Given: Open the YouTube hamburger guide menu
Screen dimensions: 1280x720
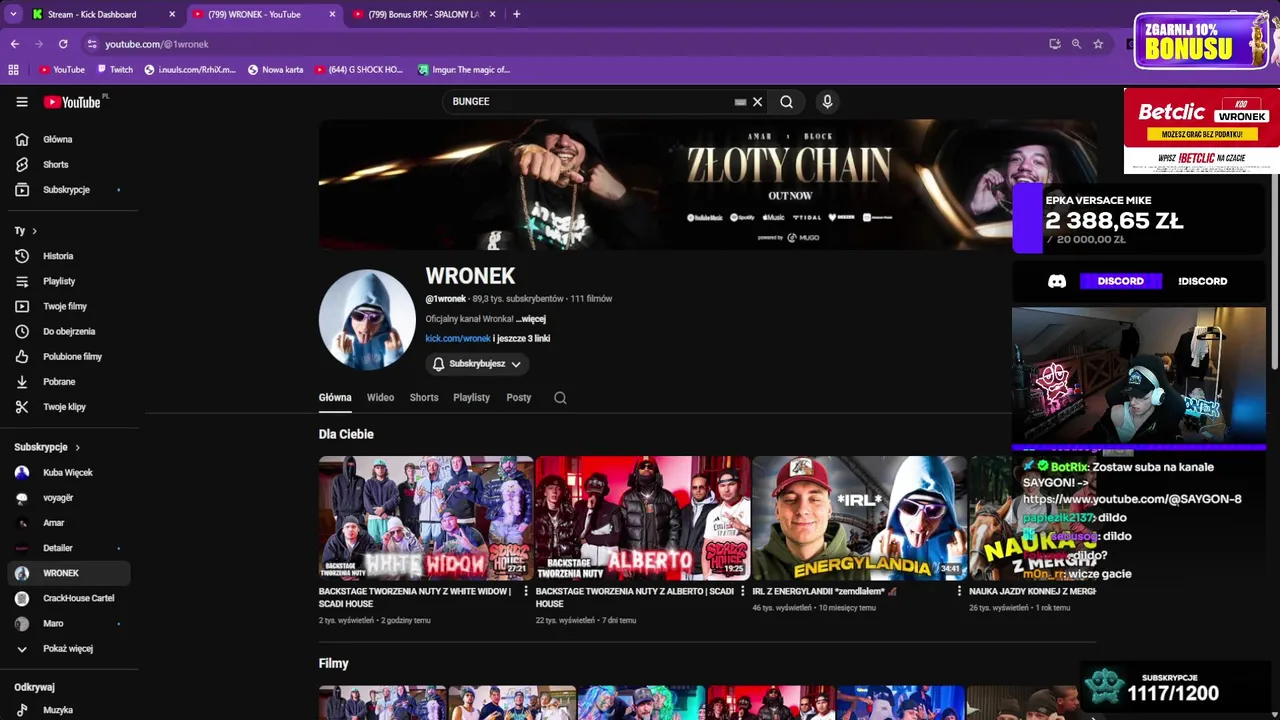Looking at the screenshot, I should click(21, 102).
